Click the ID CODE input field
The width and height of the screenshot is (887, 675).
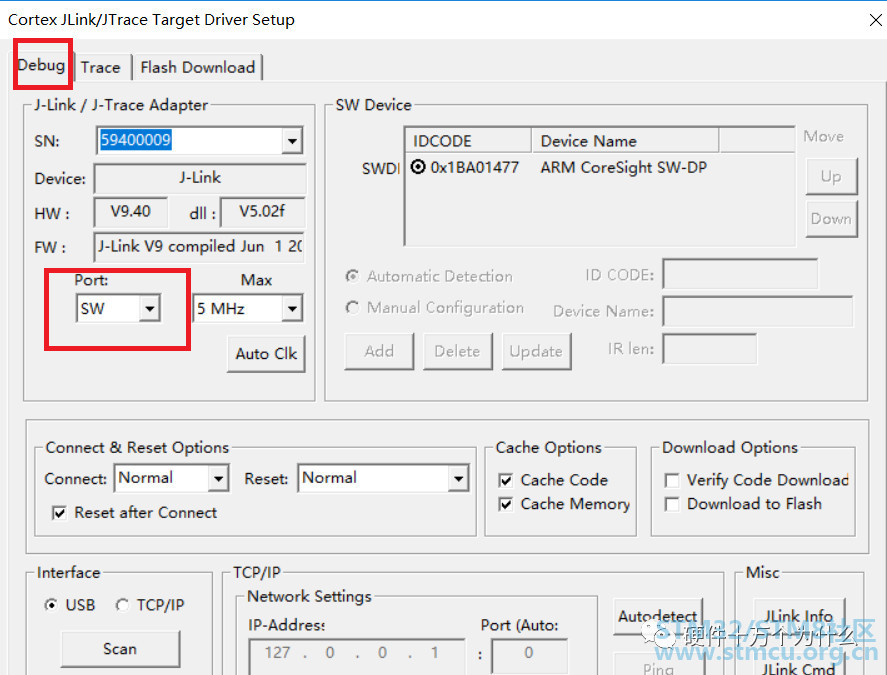[740, 274]
